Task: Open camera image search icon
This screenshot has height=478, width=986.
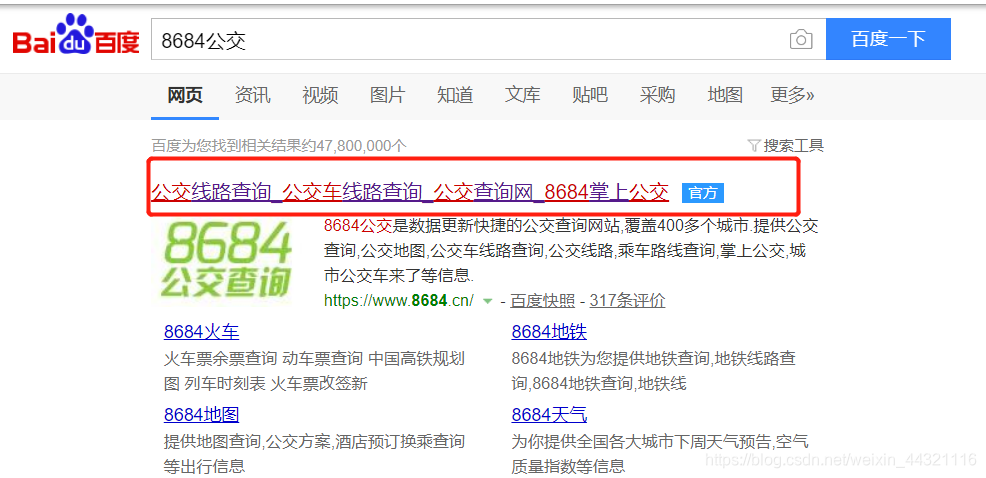Action: click(800, 40)
